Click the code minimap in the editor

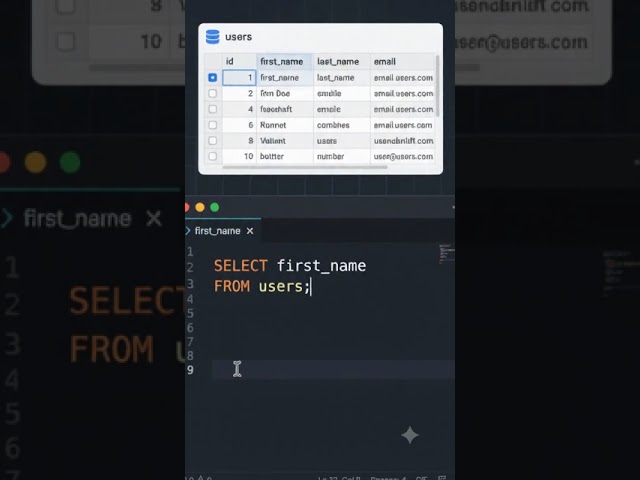click(446, 254)
